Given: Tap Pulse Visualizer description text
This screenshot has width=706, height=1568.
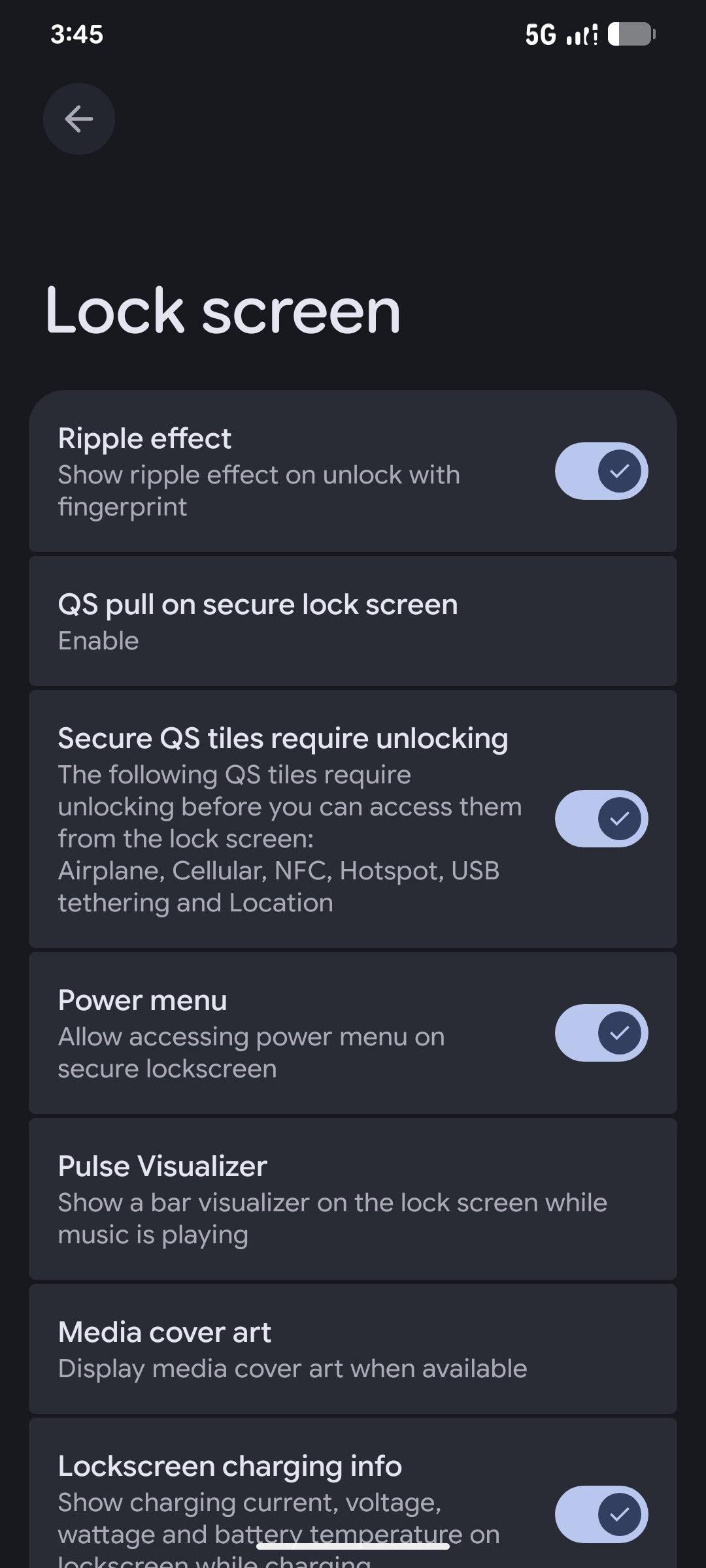Looking at the screenshot, I should [x=332, y=1218].
